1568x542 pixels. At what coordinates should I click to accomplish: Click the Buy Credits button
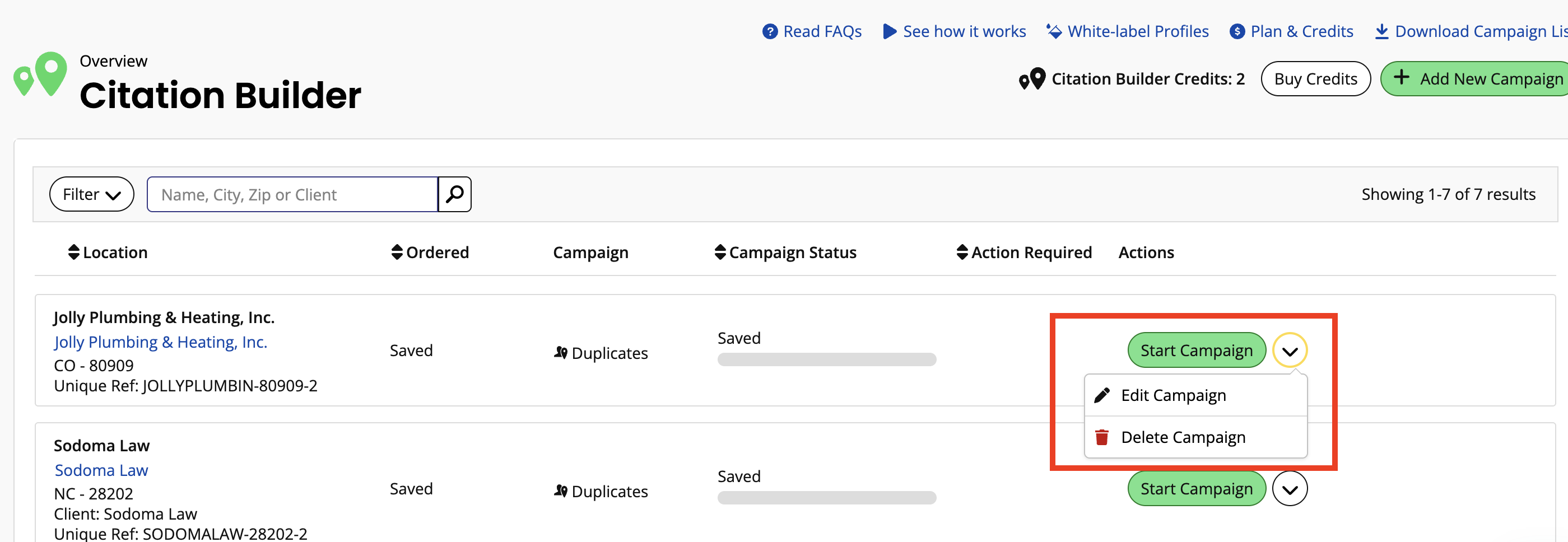1315,78
